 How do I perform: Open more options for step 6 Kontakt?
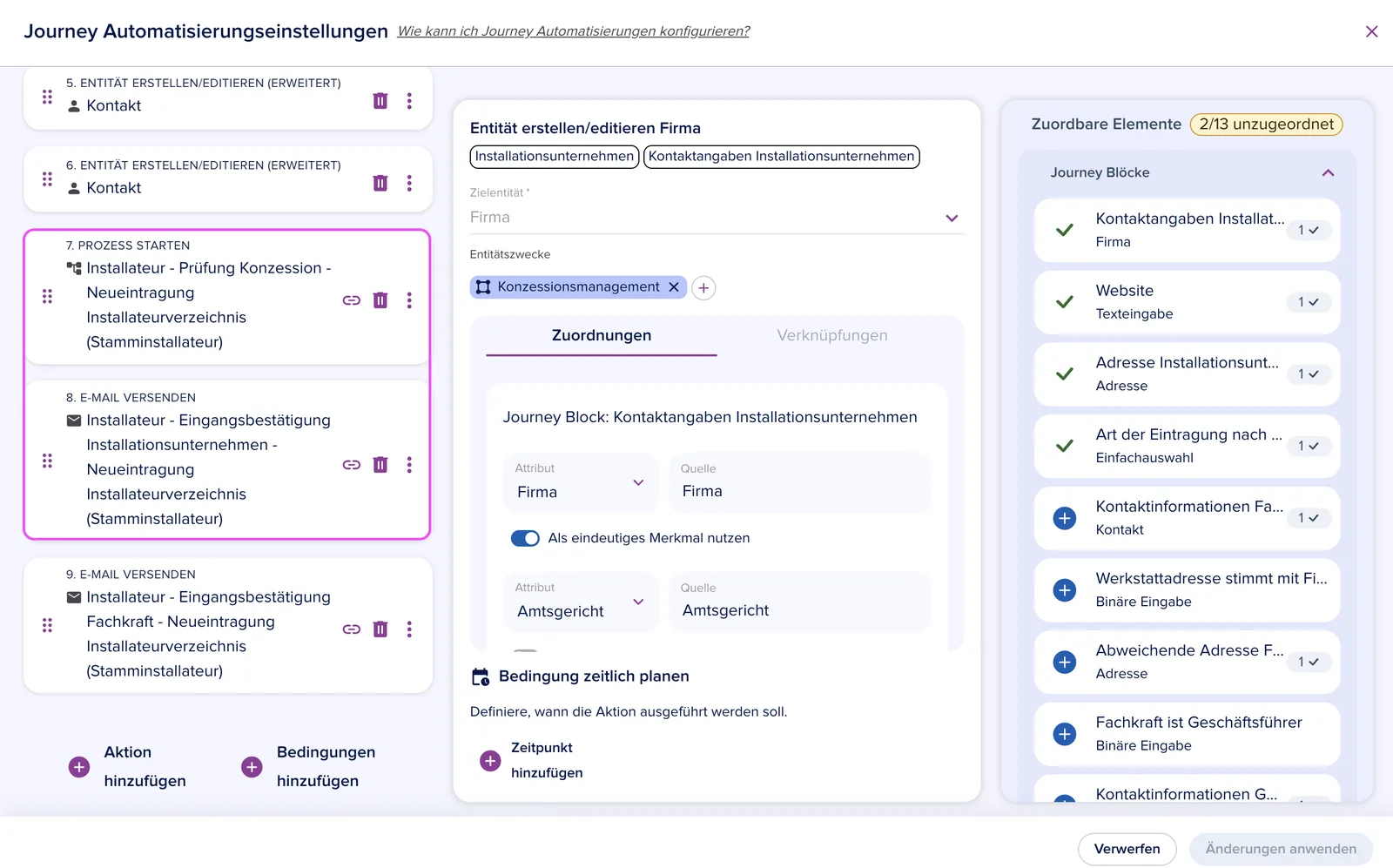[409, 183]
